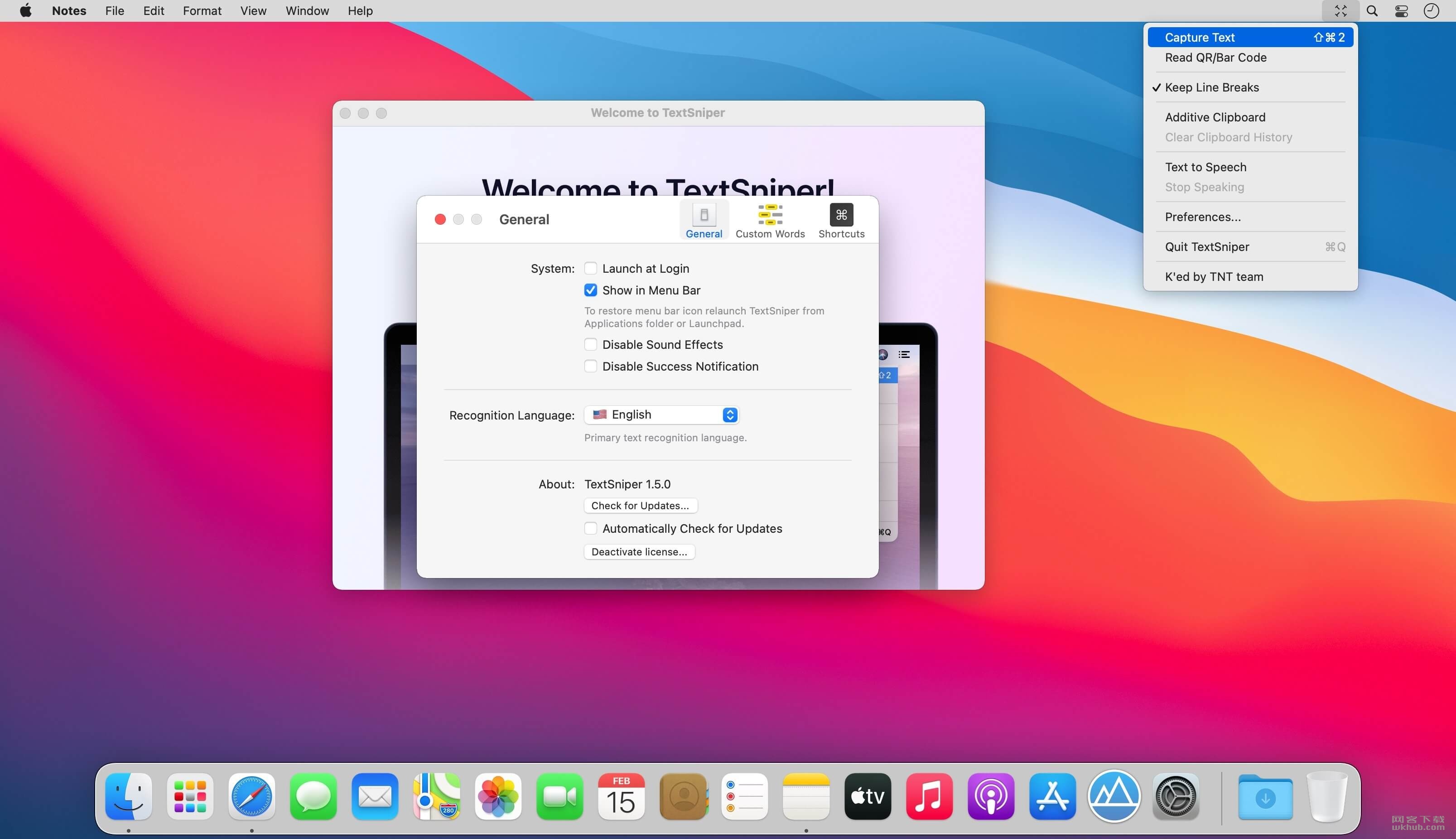
Task: Open Photos from the Dock
Action: [498, 796]
